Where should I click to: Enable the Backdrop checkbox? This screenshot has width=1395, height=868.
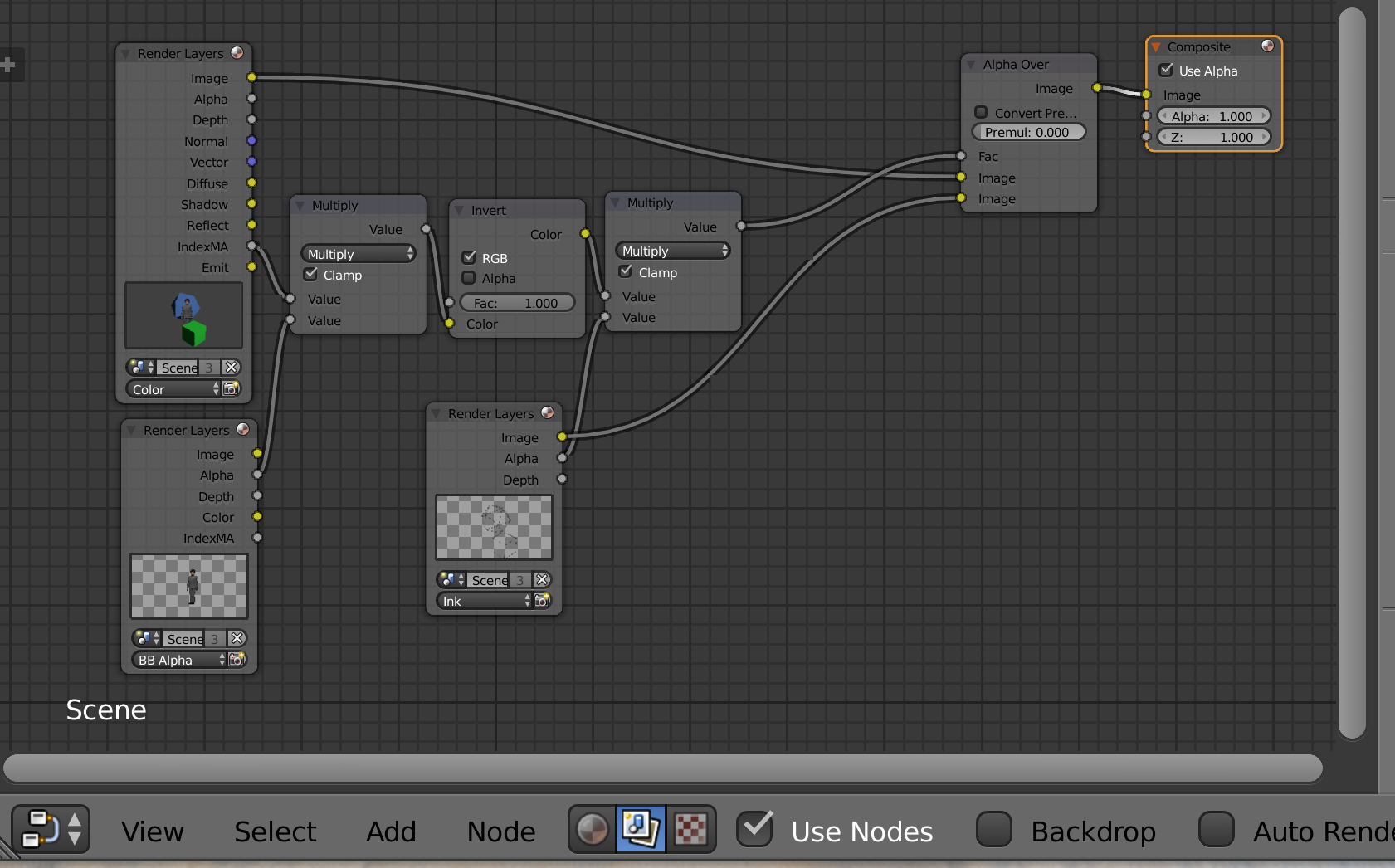993,829
